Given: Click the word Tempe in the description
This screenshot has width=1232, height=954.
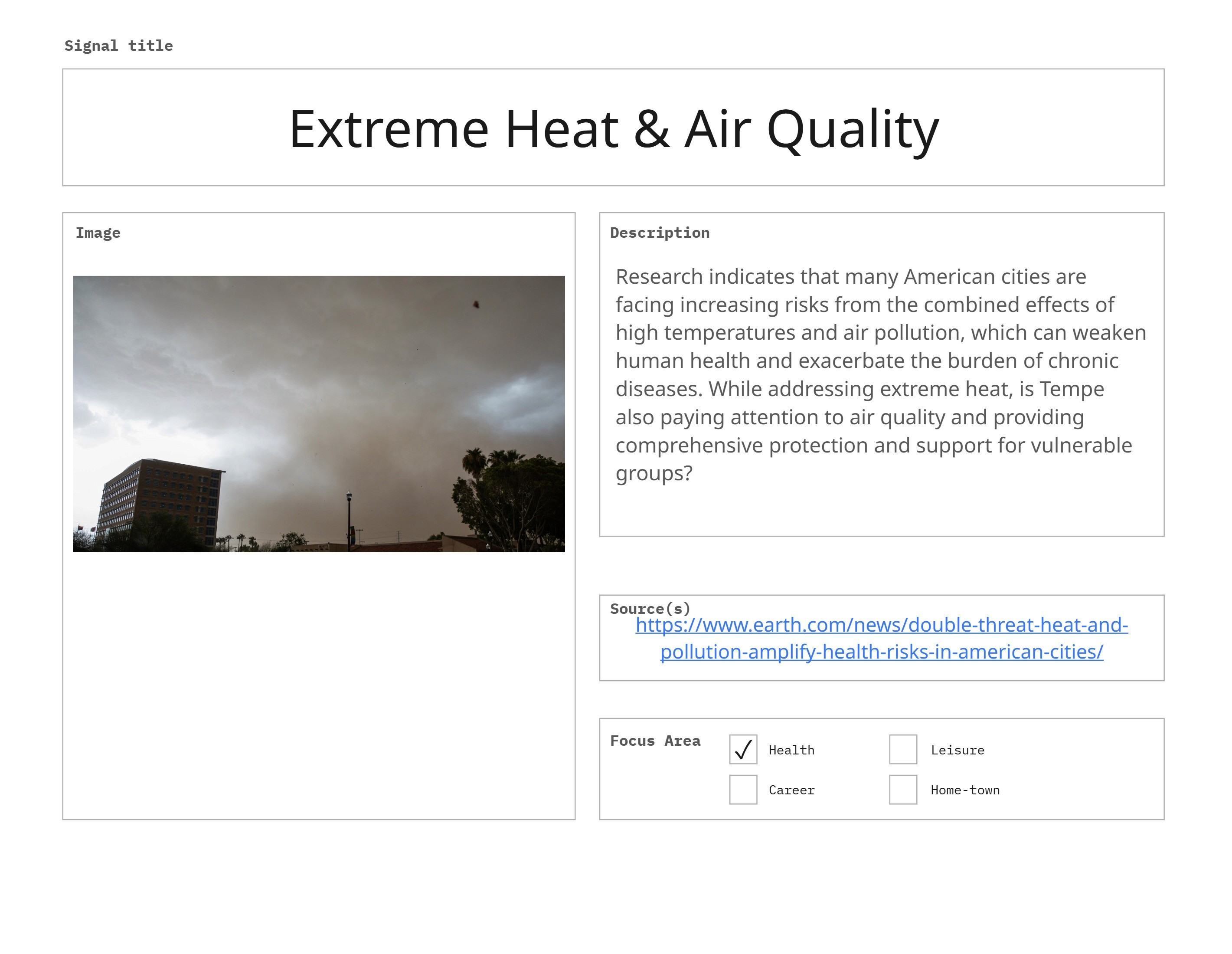Looking at the screenshot, I should click(1071, 389).
